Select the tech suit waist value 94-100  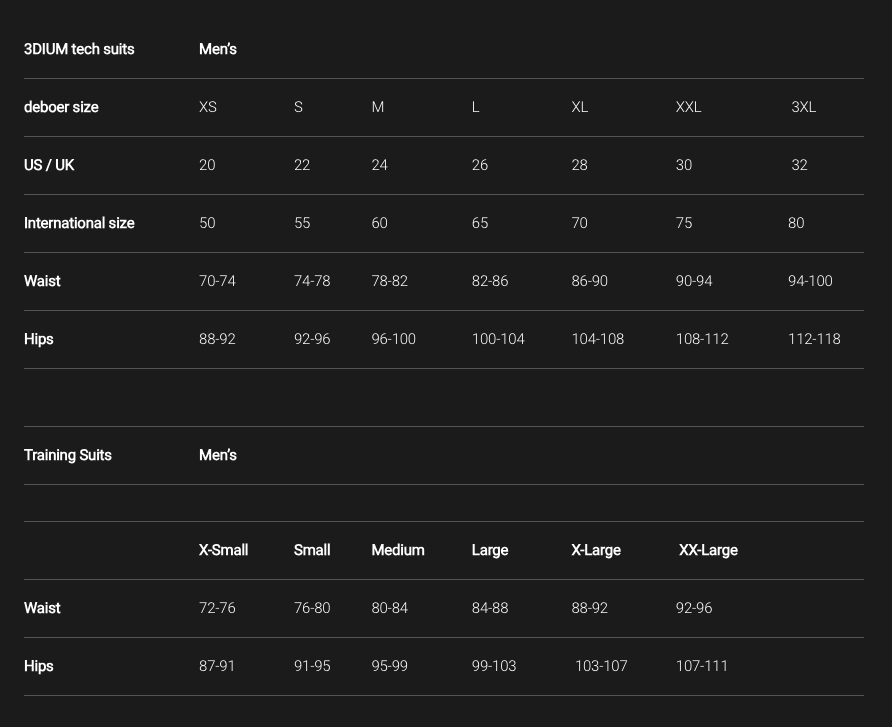coord(810,281)
